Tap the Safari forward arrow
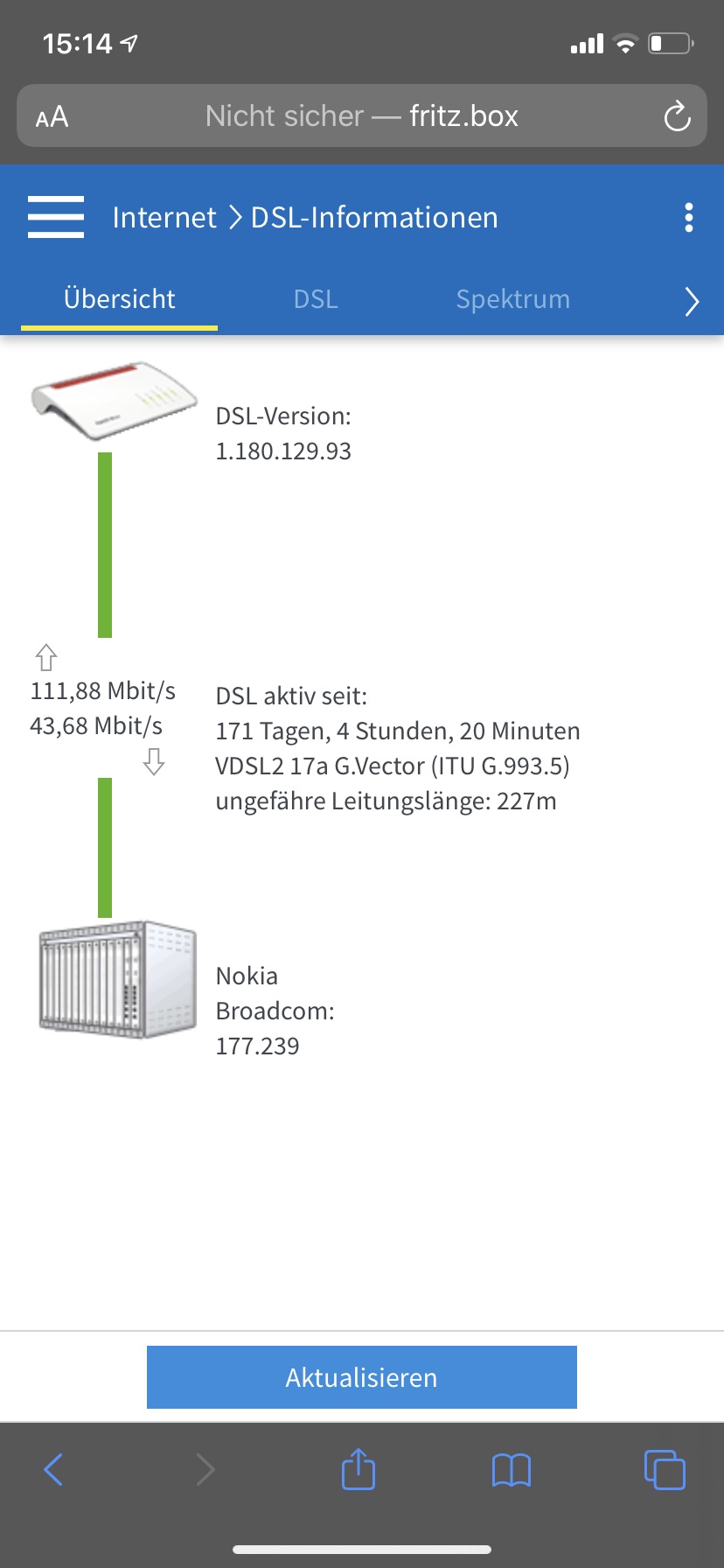The height and width of the screenshot is (1568, 724). (x=205, y=1469)
